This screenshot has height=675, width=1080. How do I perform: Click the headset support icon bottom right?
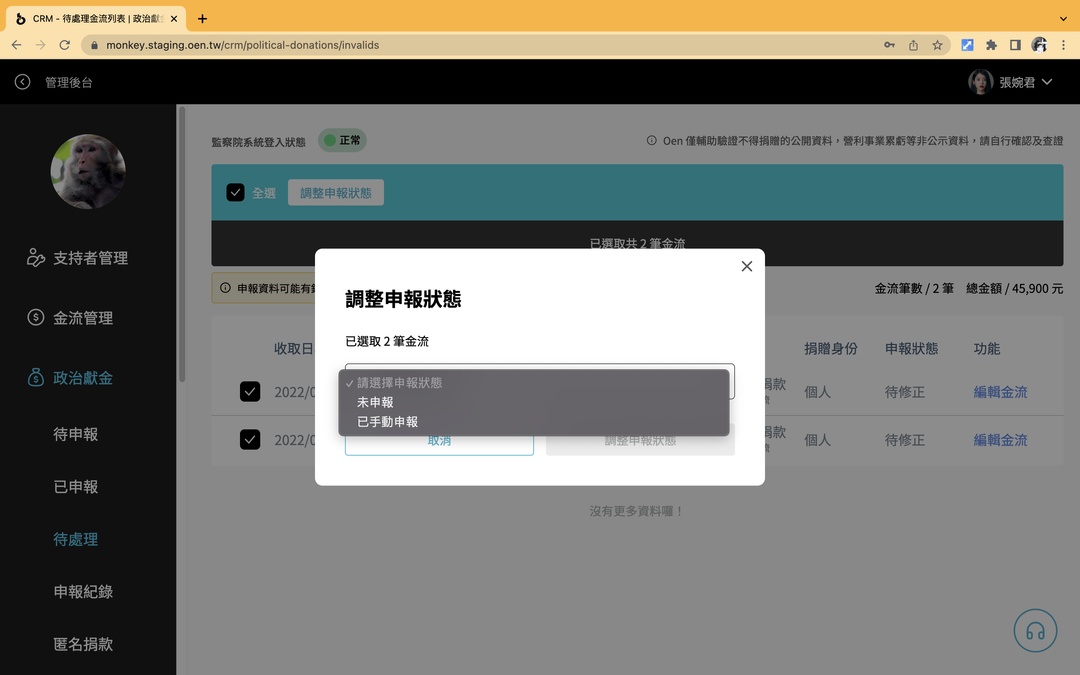pyautogui.click(x=1035, y=630)
